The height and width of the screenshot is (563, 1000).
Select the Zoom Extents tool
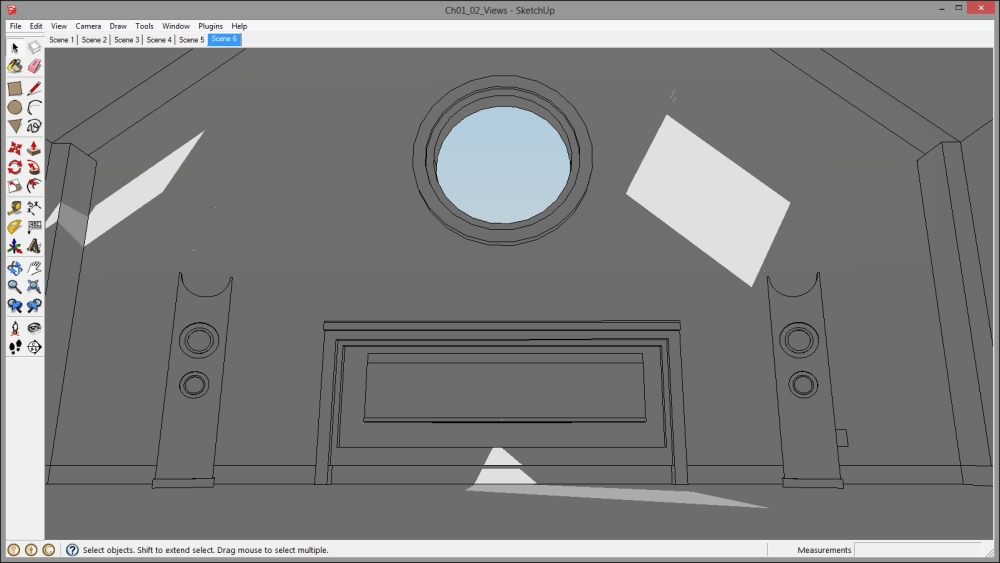34,286
